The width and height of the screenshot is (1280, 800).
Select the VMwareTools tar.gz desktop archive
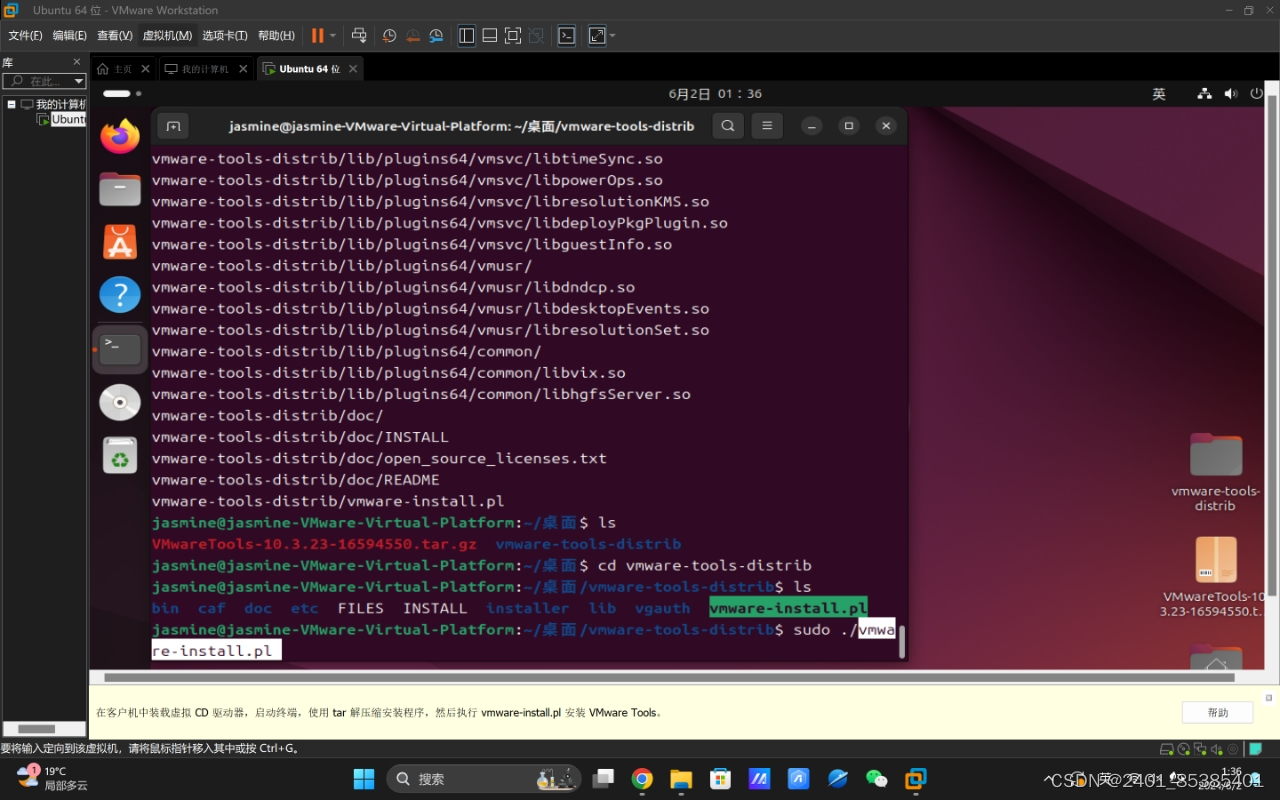[1215, 577]
